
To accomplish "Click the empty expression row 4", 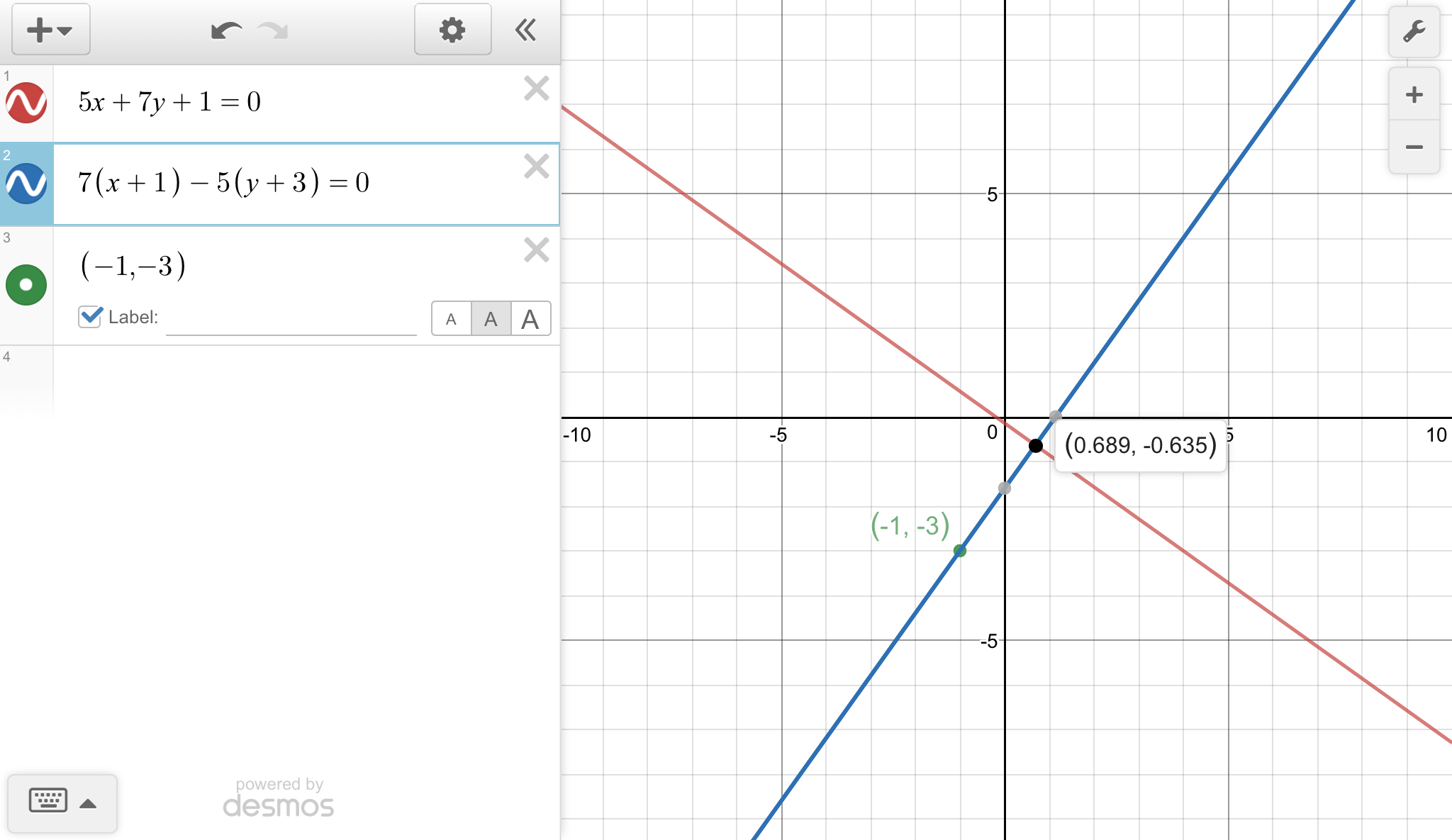I will [x=305, y=379].
